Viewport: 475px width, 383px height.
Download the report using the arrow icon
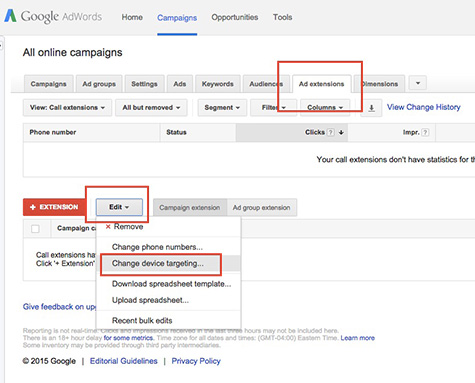tap(371, 108)
